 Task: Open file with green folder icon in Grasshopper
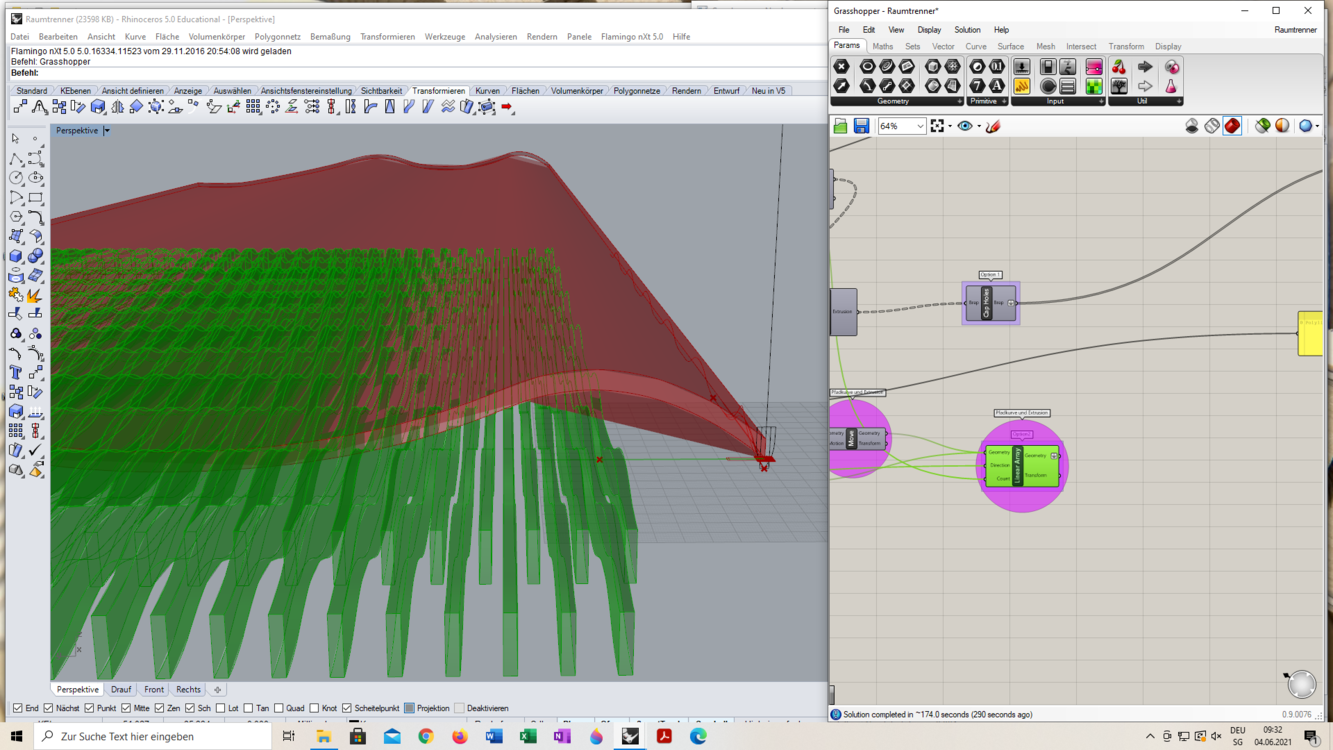pyautogui.click(x=840, y=126)
